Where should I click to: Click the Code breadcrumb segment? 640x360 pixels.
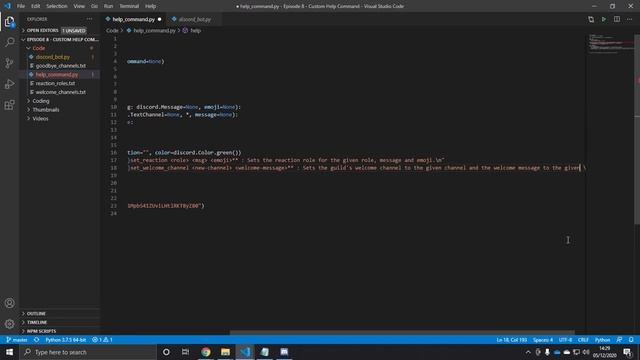coord(112,31)
